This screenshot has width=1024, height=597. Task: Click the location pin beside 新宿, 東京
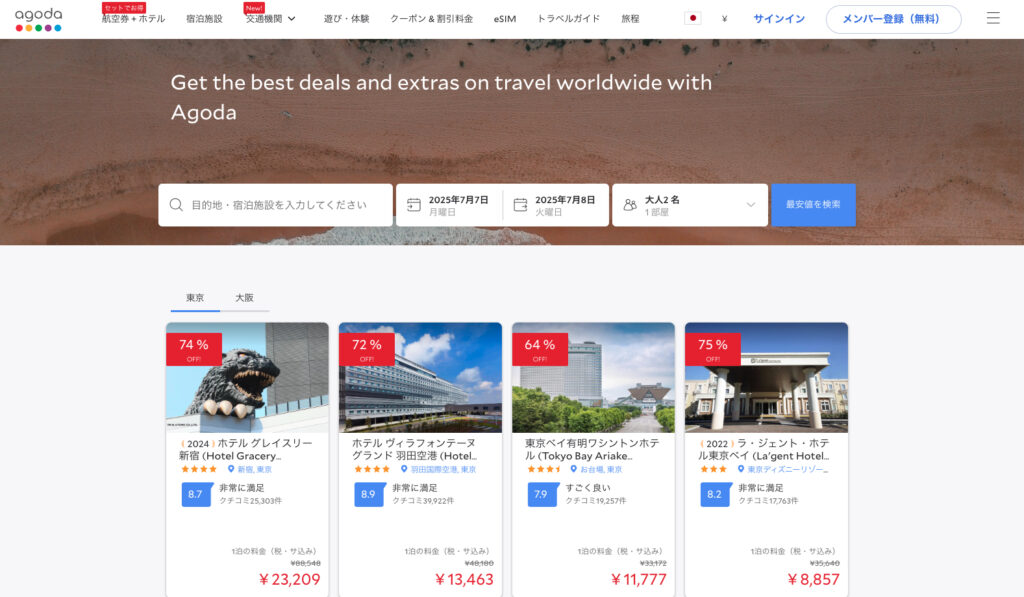[x=231, y=469]
